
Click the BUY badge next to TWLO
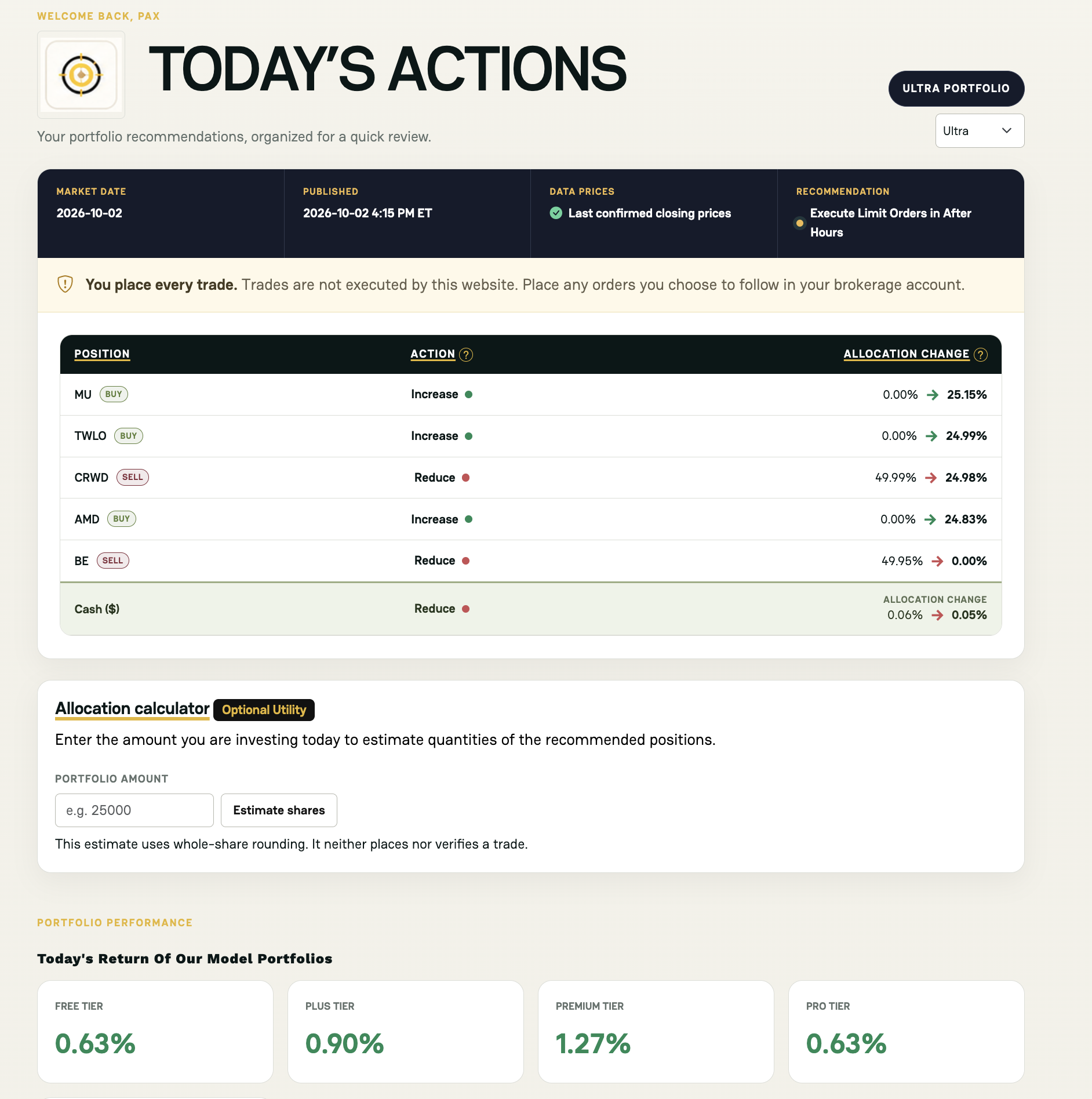click(x=129, y=436)
